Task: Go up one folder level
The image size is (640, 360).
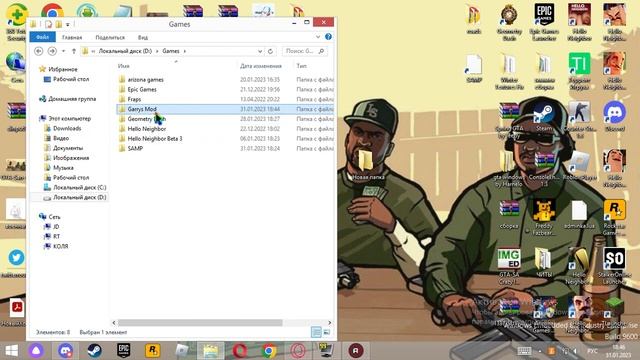Action: pos(74,51)
